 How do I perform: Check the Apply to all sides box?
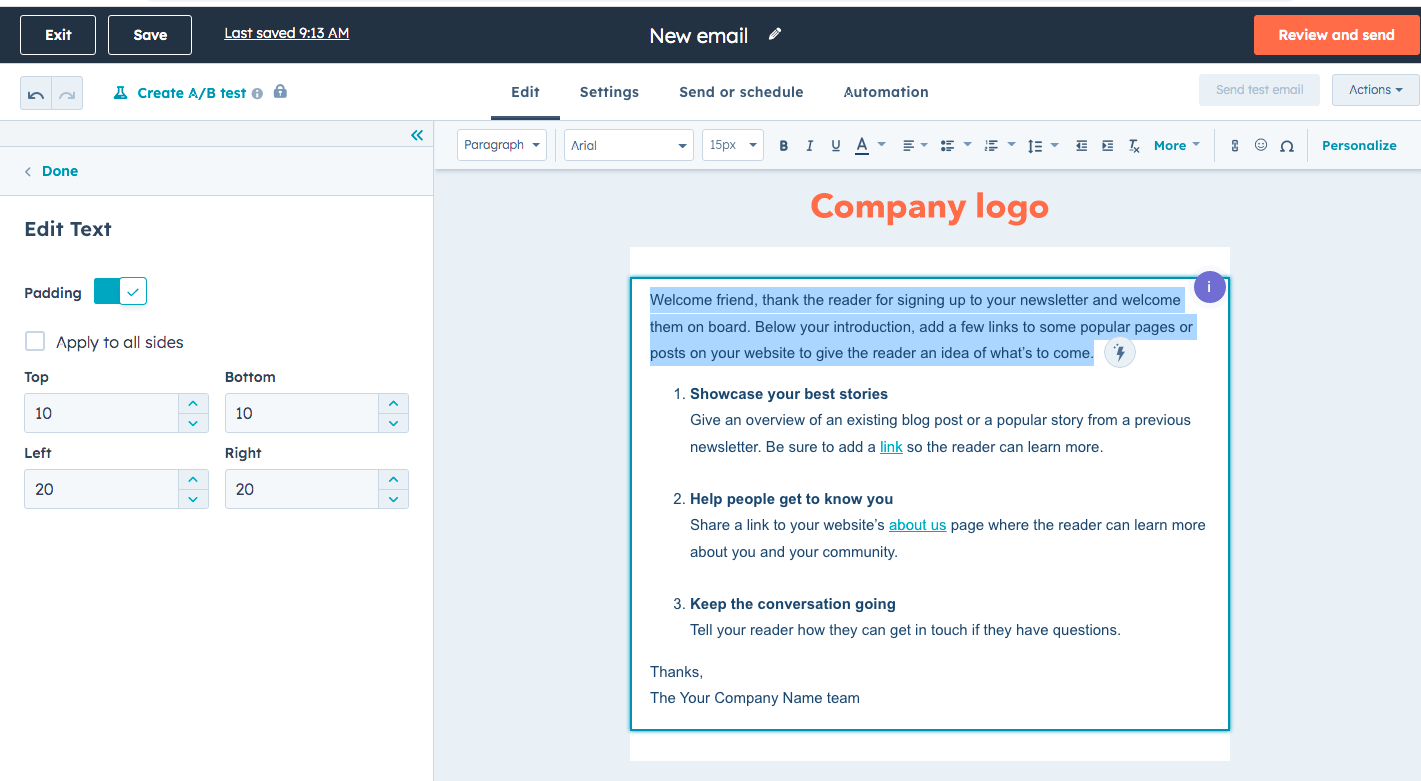pos(35,341)
